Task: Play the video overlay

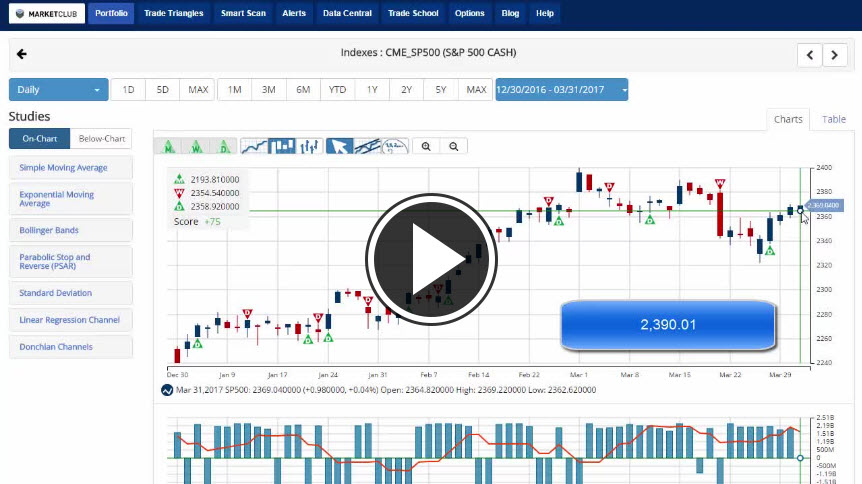Action: click(431, 259)
